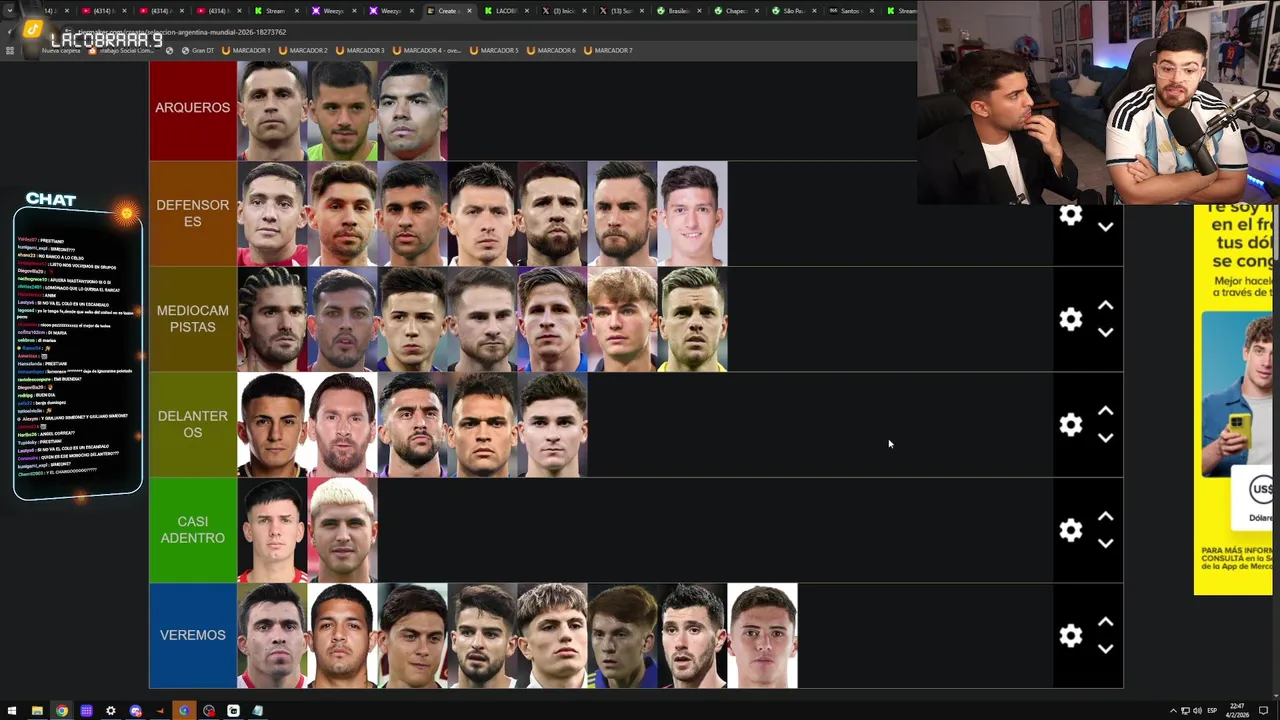
Task: Click the VEREMOS blue label
Action: click(x=193, y=635)
